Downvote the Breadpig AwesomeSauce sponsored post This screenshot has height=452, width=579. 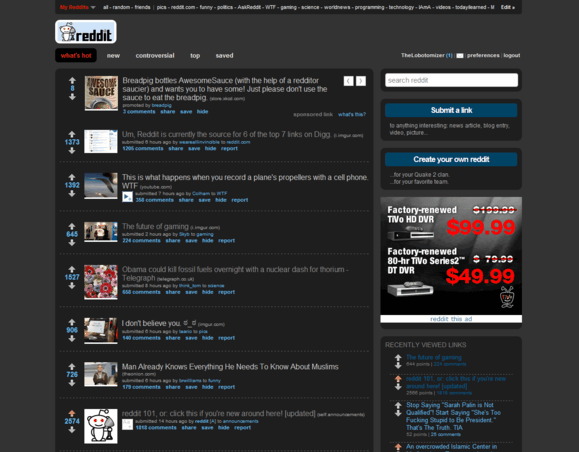coord(72,97)
